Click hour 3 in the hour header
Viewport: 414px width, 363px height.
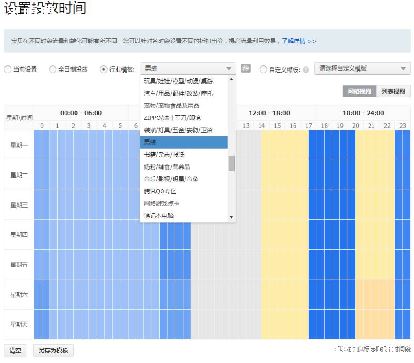coord(89,125)
